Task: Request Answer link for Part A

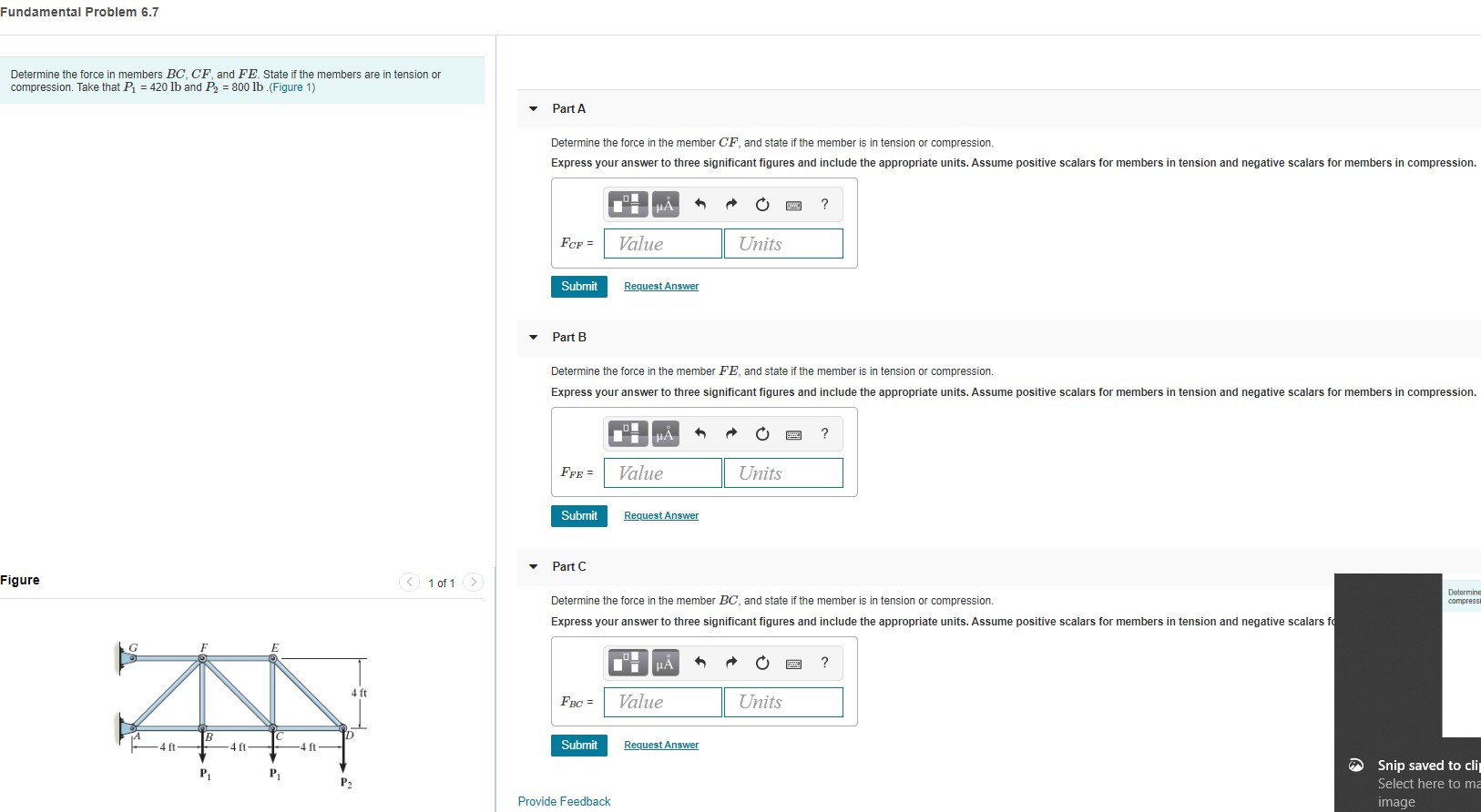Action: [x=661, y=286]
